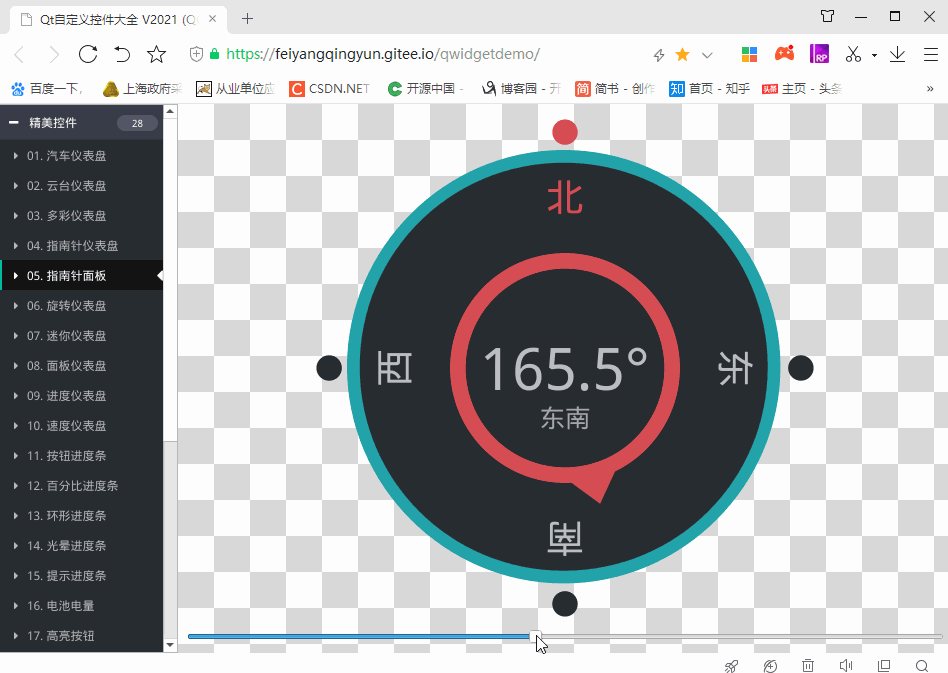Open the overflow chevron at bookmarks bar end
Viewport: 948px width, 673px height.
tap(931, 89)
